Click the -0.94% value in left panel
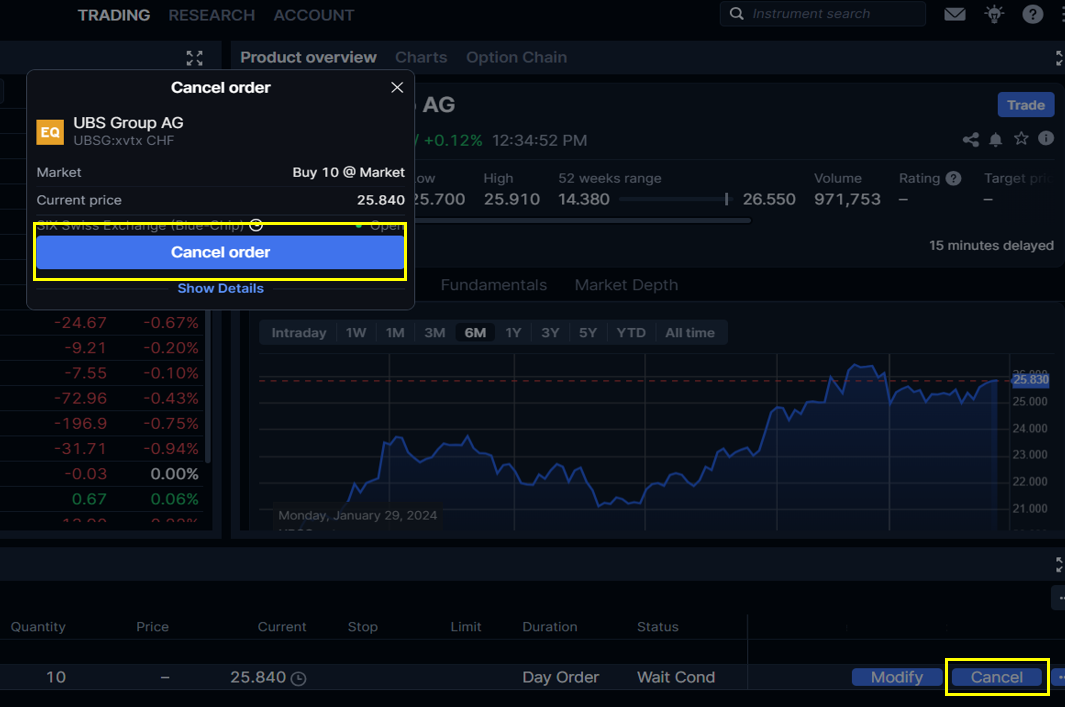 170,449
